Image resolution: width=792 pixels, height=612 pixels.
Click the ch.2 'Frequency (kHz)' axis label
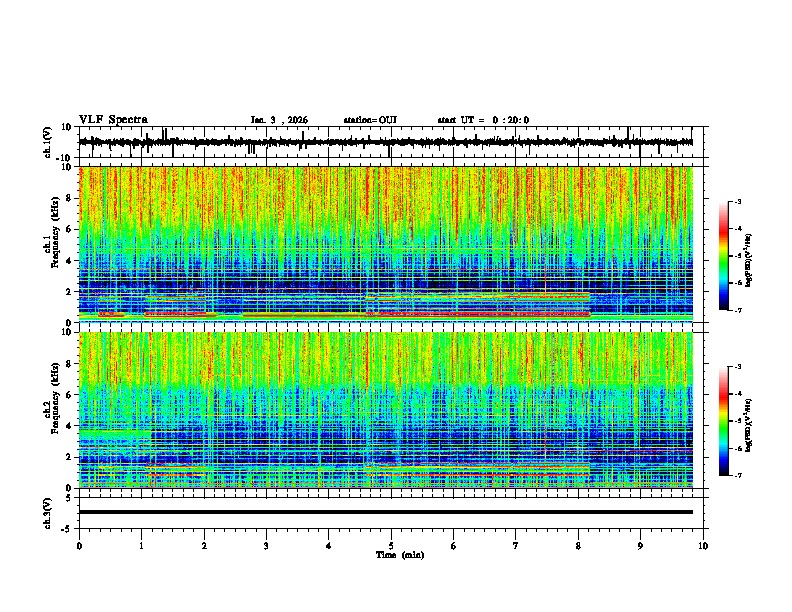tap(55, 398)
